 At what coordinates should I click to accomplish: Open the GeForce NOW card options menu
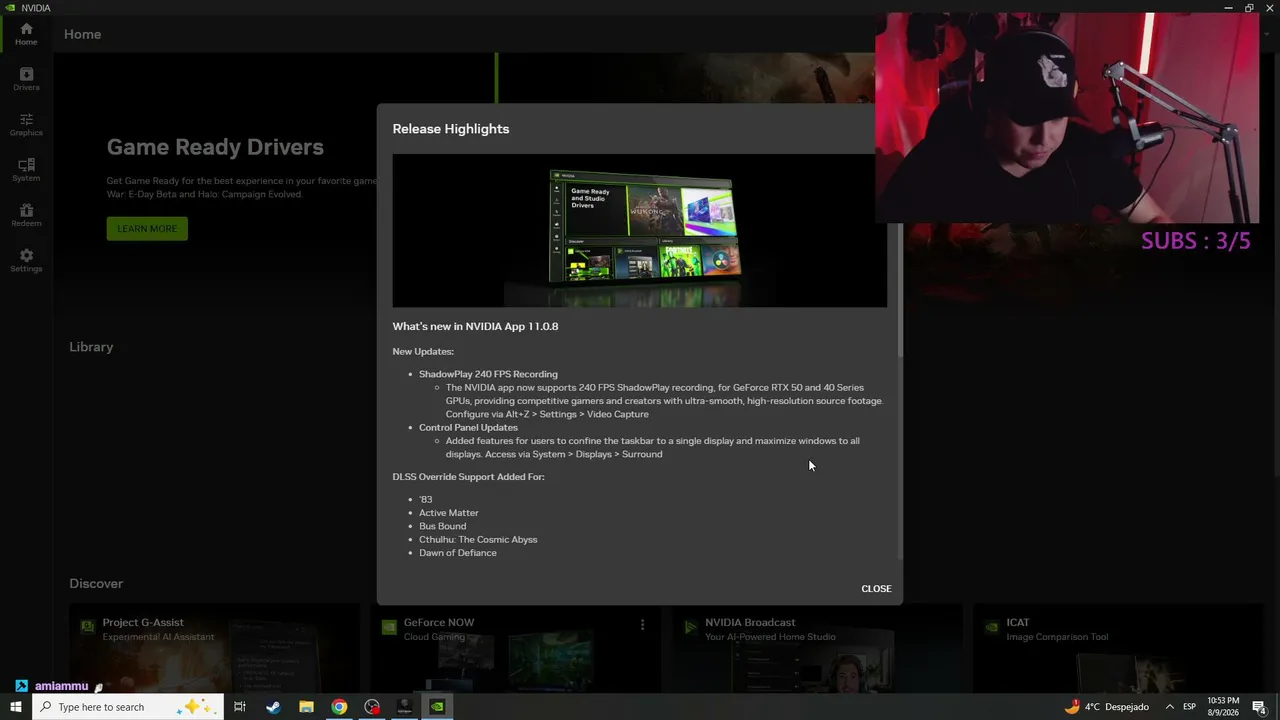tap(642, 625)
